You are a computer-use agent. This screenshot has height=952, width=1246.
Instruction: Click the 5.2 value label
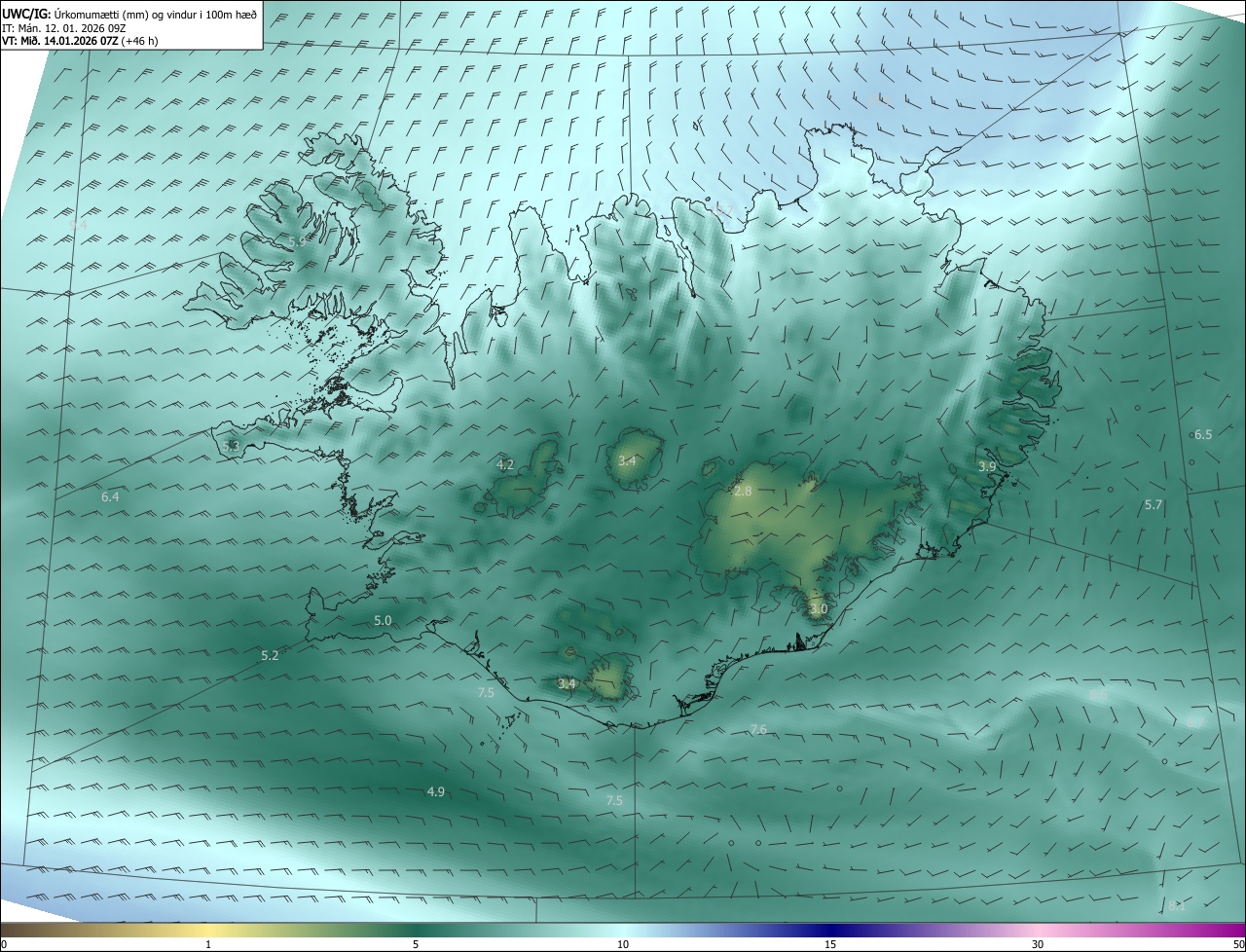point(270,656)
